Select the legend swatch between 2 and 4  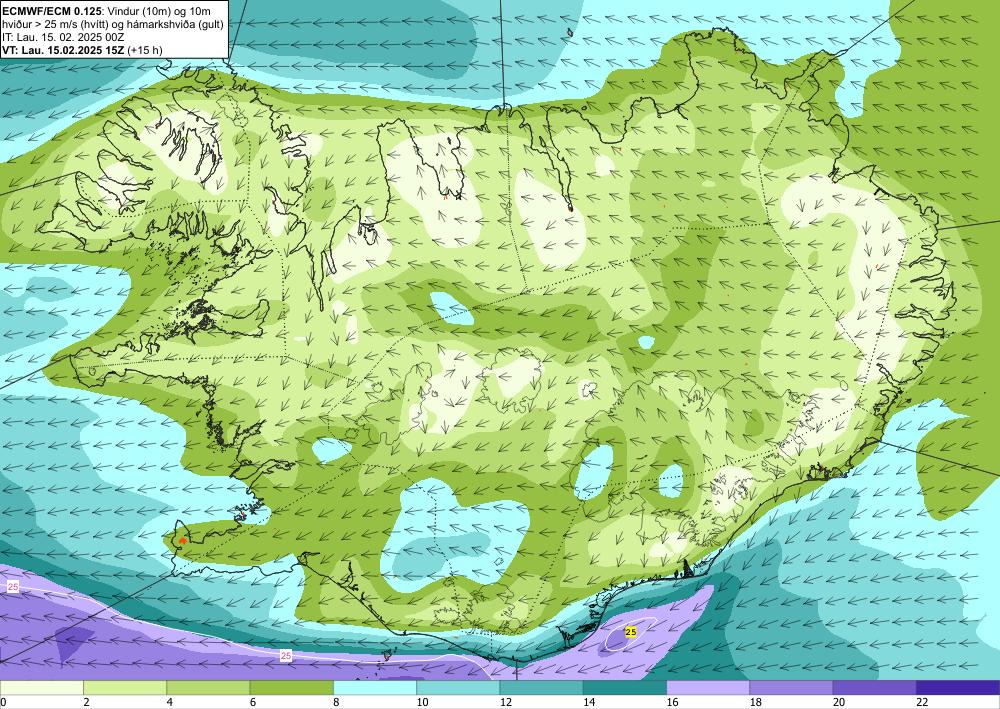tap(125, 687)
